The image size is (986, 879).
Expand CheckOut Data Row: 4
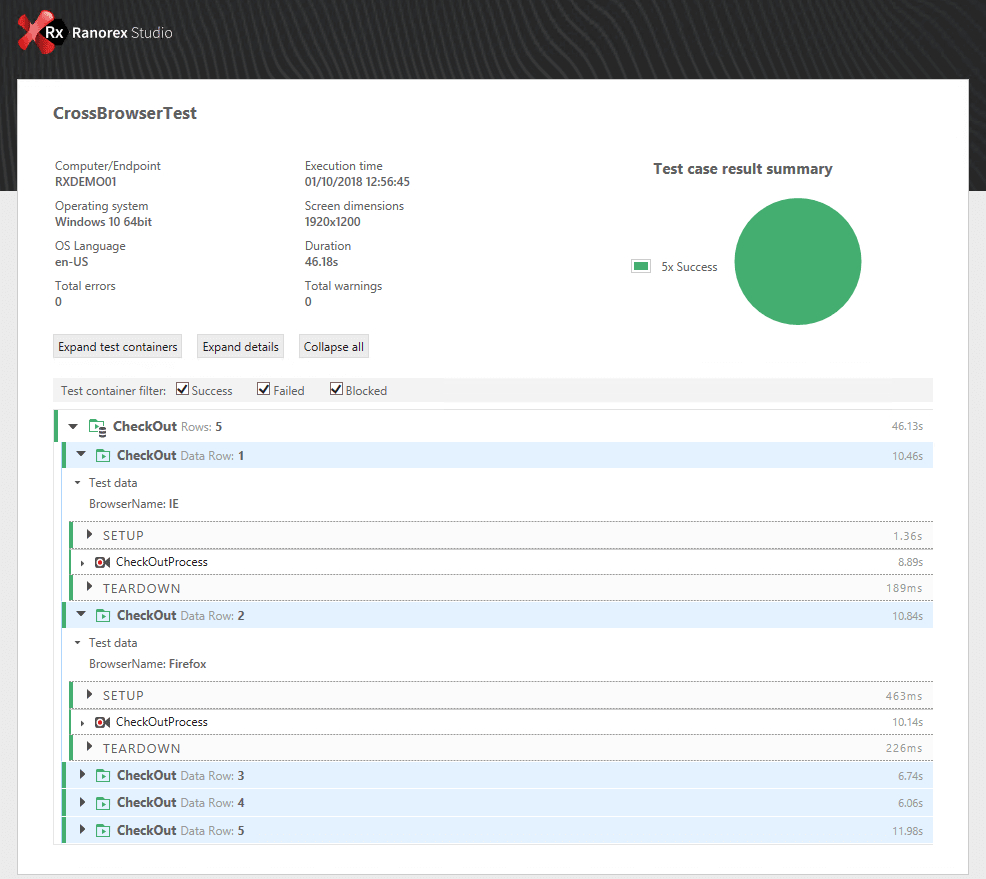click(x=82, y=802)
